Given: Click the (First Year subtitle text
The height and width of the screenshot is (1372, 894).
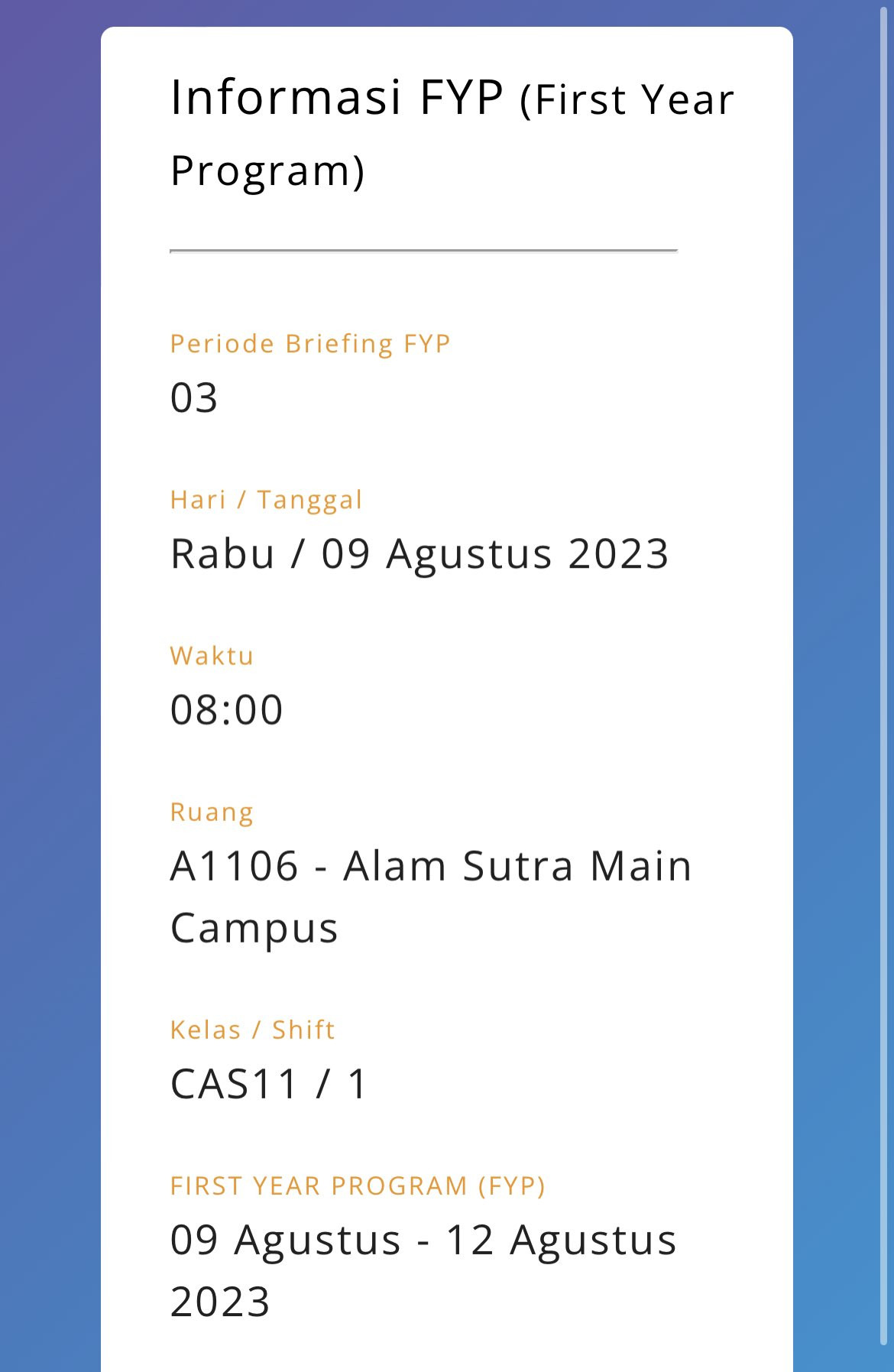Looking at the screenshot, I should (x=627, y=100).
